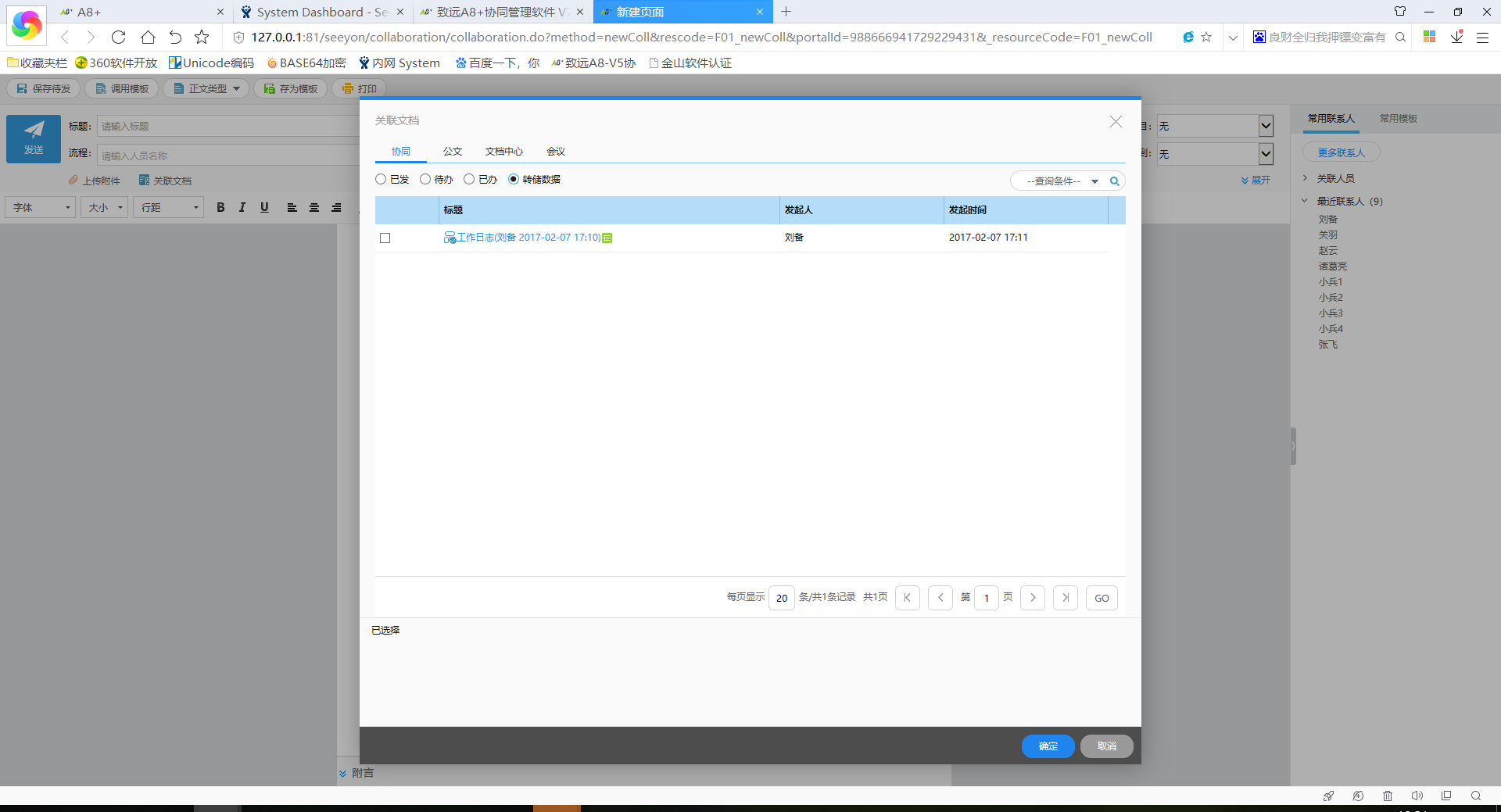Expand the 关联人员 group
This screenshot has height=812, width=1501.
(1306, 179)
